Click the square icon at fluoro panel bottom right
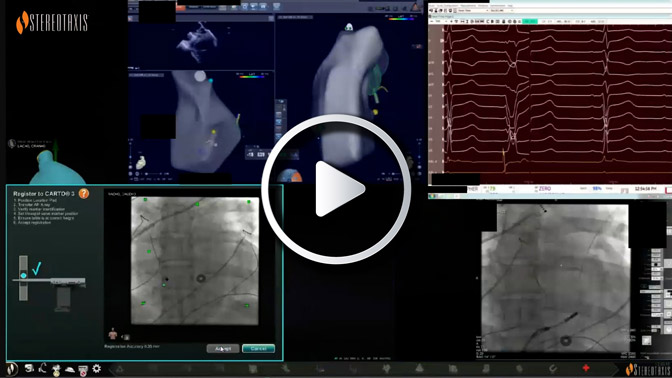The width and height of the screenshot is (672, 378). [646, 340]
